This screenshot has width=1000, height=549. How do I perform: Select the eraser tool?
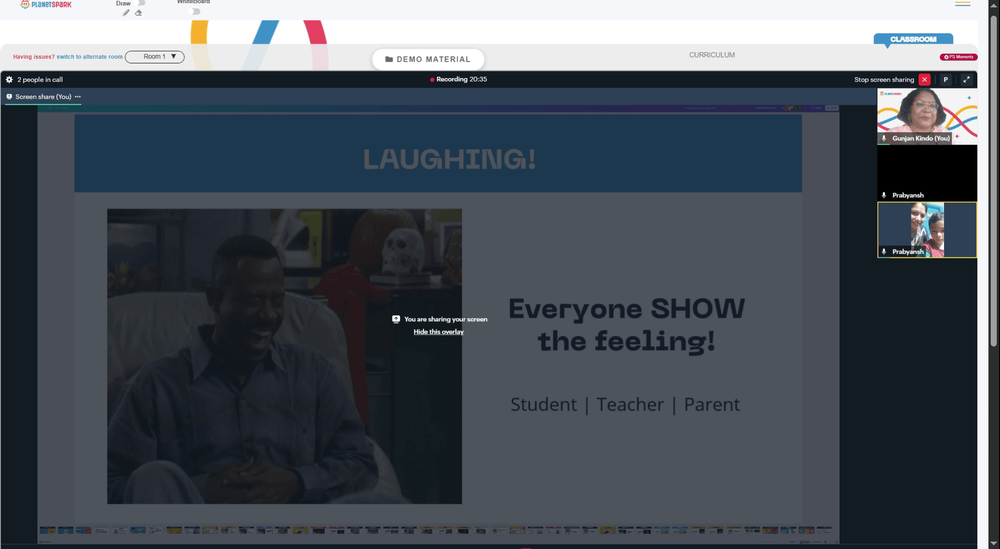pos(138,13)
